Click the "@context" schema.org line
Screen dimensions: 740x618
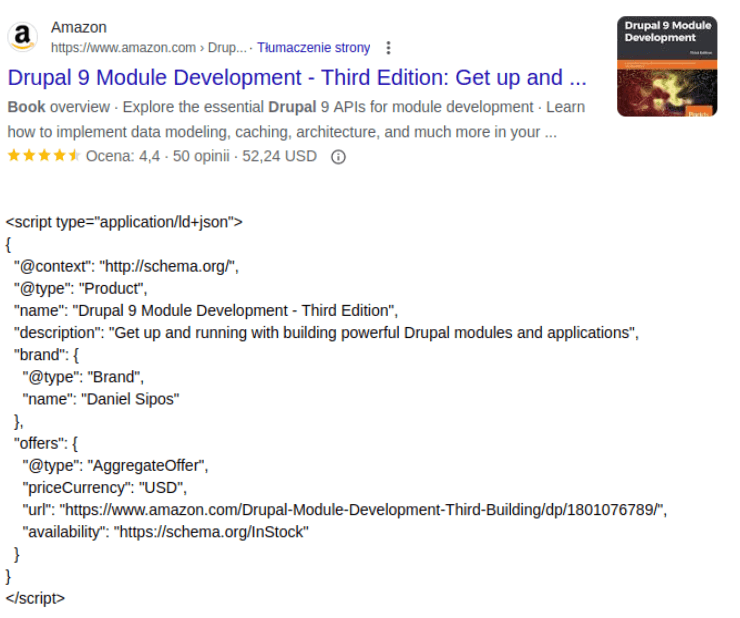coord(126,266)
